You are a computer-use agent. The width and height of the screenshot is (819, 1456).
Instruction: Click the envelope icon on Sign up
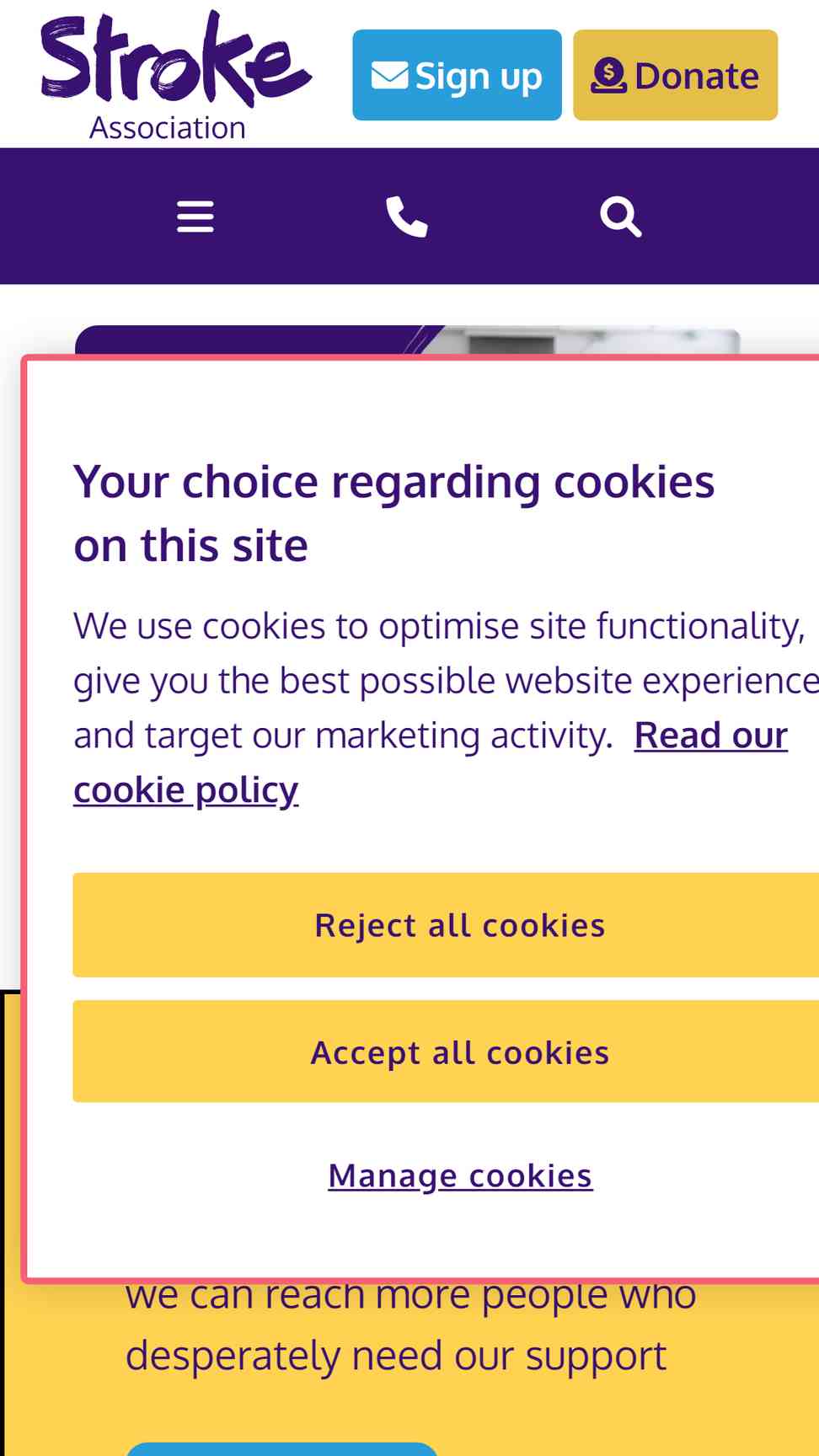[x=389, y=75]
